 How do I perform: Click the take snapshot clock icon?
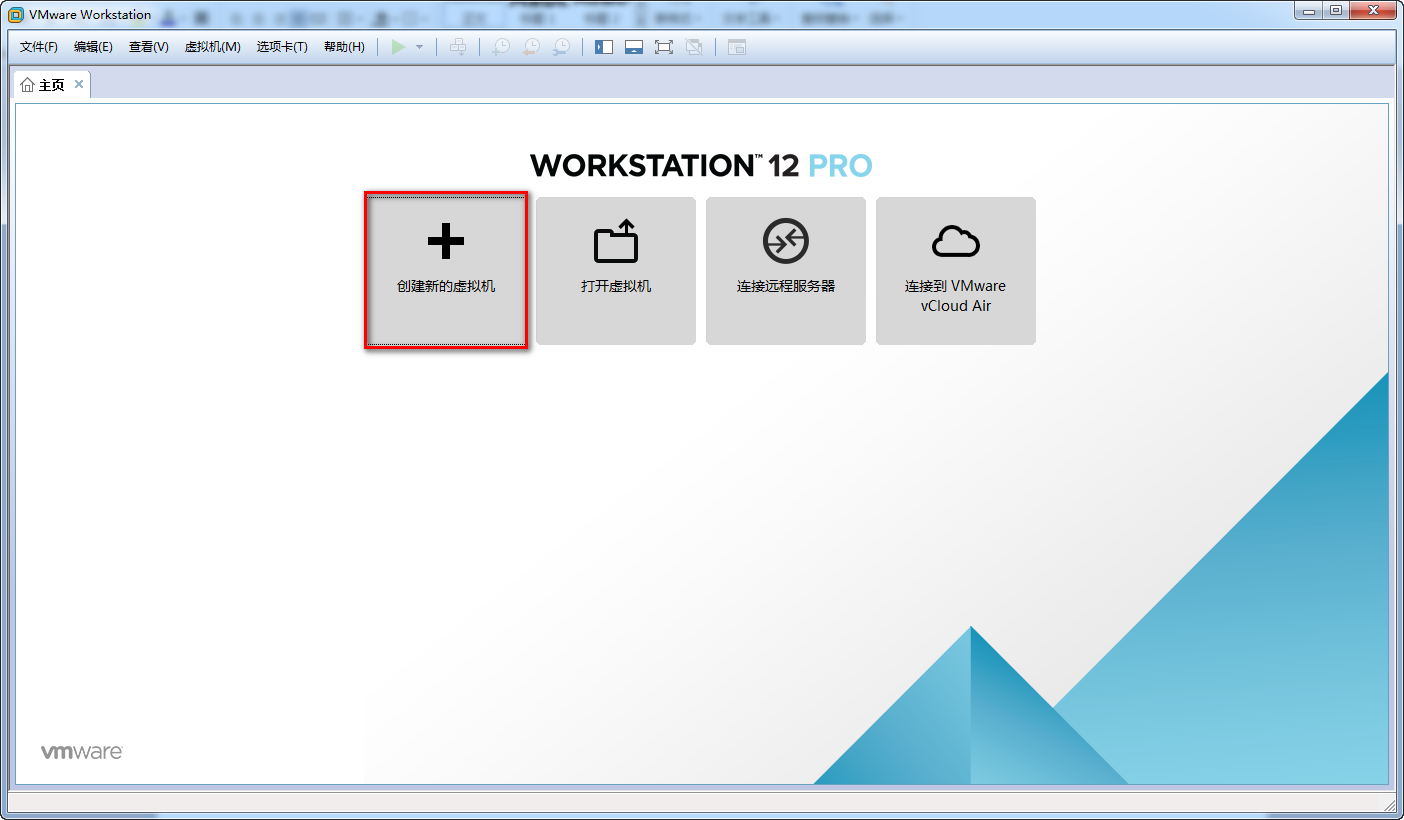501,47
